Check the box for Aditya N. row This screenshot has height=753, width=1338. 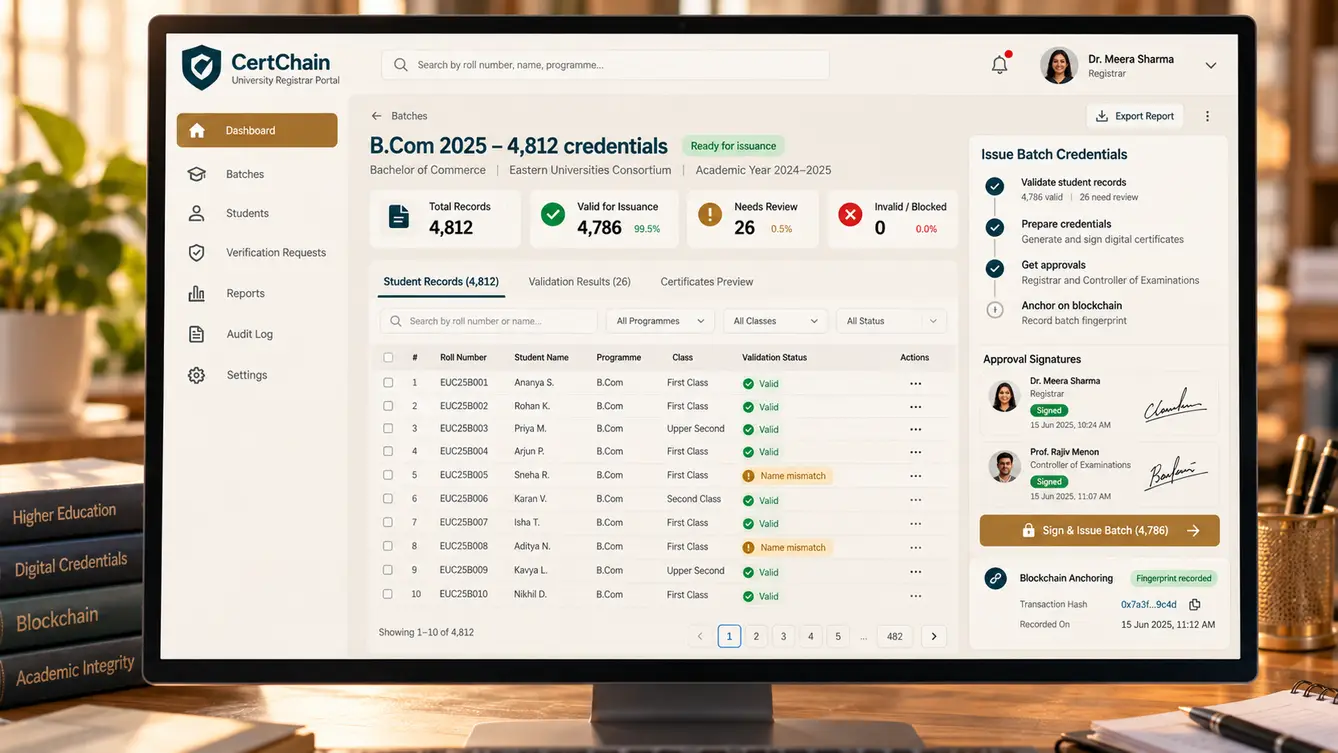(x=388, y=546)
